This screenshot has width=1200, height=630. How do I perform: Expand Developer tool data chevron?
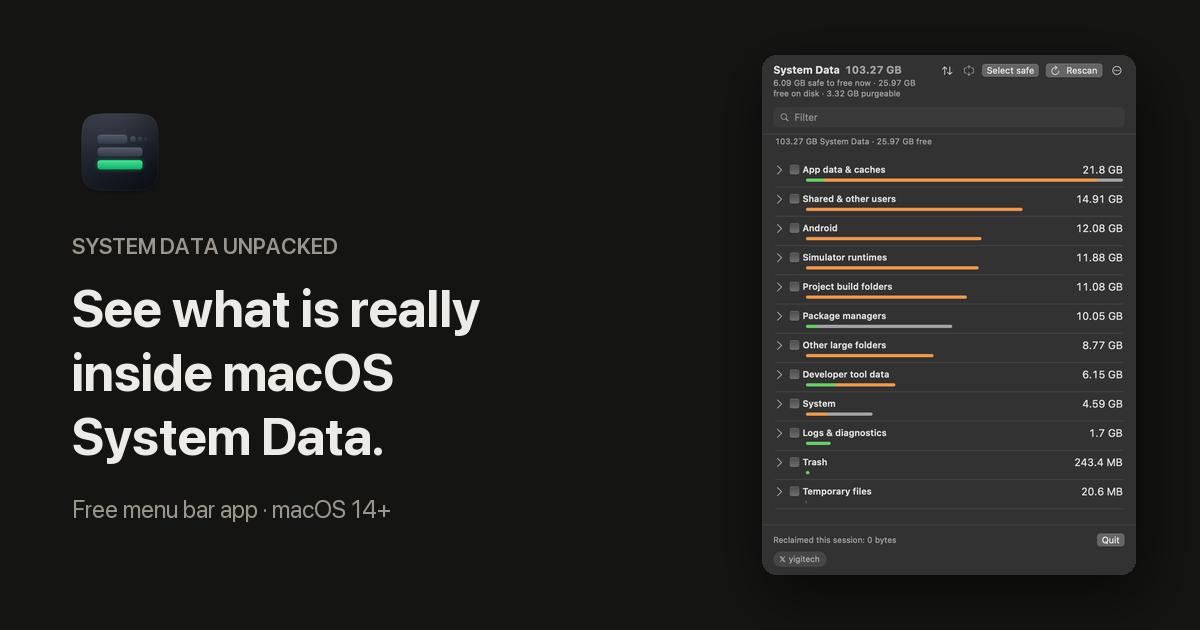pyautogui.click(x=779, y=374)
